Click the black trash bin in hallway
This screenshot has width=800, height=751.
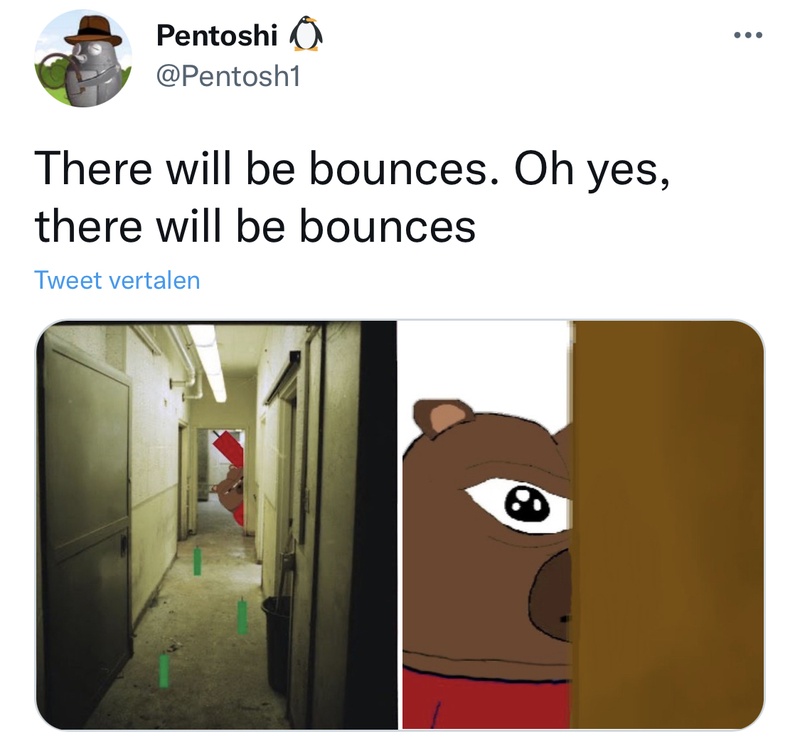(x=277, y=643)
